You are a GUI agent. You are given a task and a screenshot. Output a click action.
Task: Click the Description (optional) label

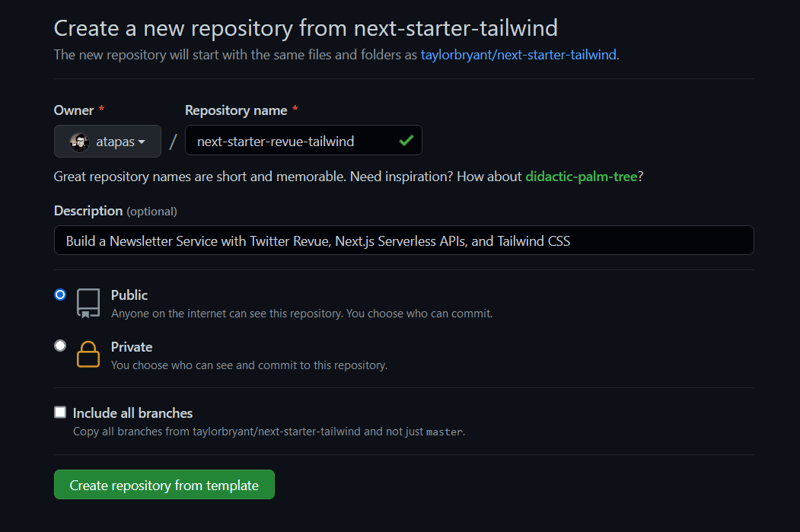tap(115, 211)
